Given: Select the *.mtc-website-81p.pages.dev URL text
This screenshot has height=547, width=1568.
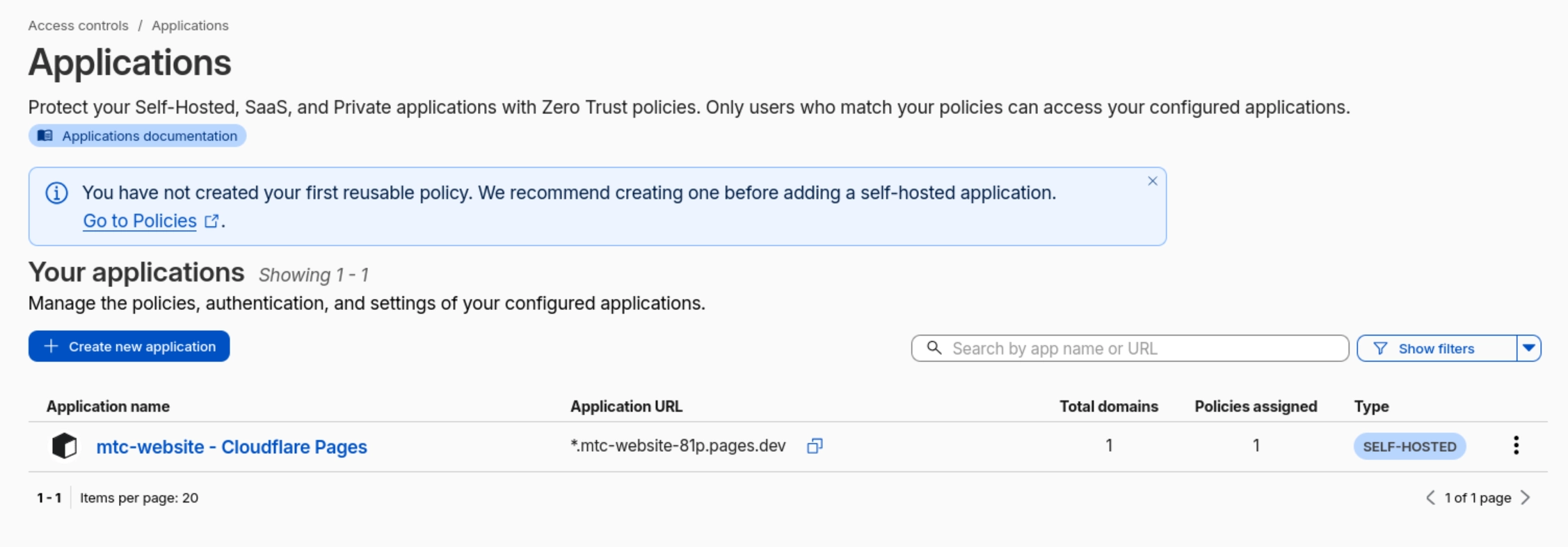Looking at the screenshot, I should (678, 446).
